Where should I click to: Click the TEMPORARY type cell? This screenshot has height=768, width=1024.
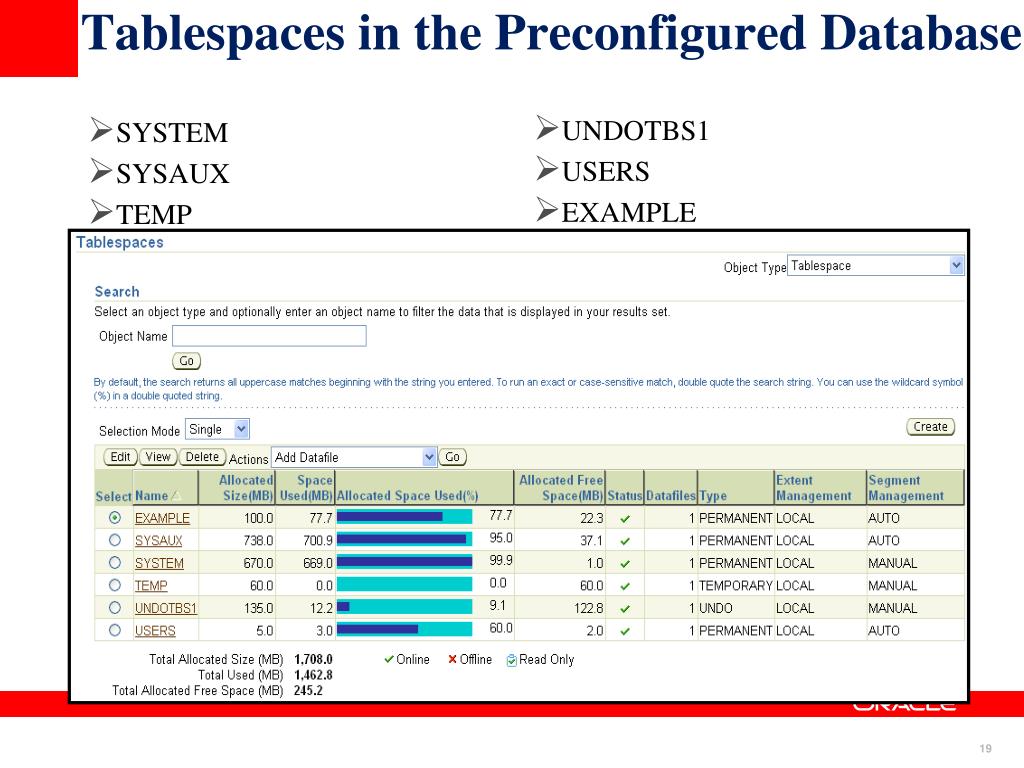point(735,586)
